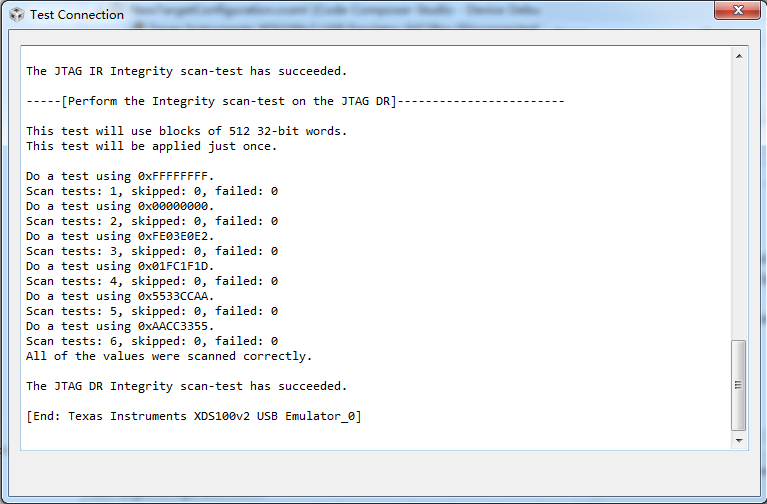767x504 pixels.
Task: Click the scrollbar down arrow
Action: [x=739, y=439]
